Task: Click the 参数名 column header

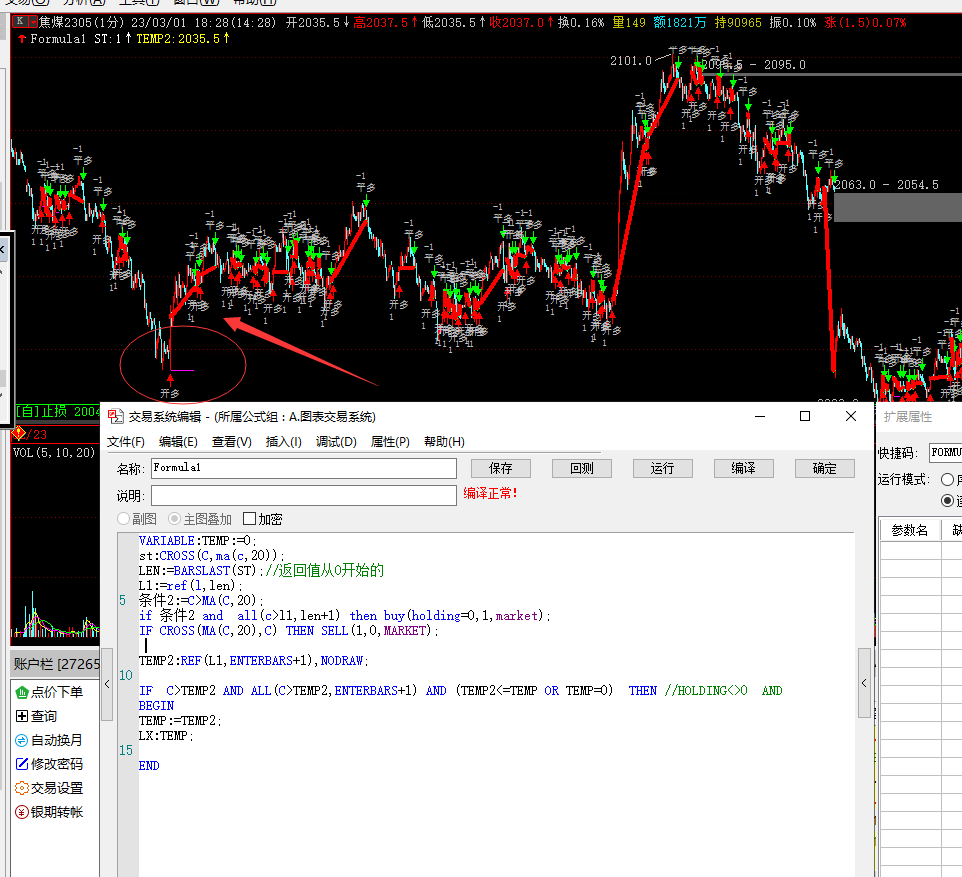Action: (x=910, y=530)
